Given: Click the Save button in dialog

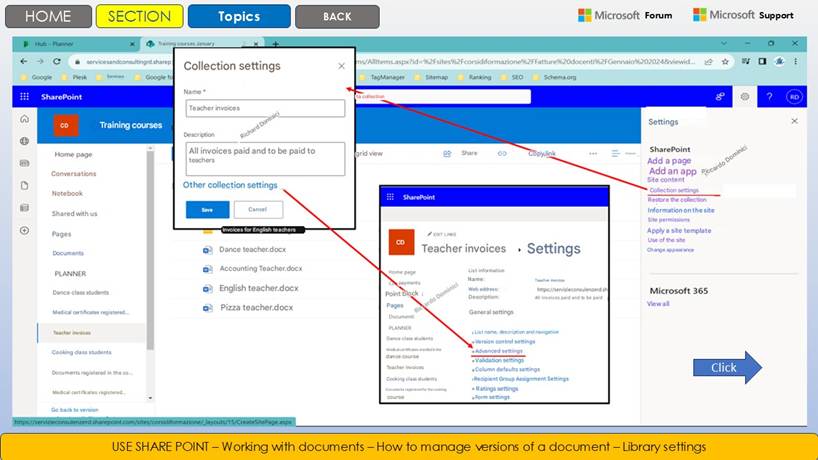Looking at the screenshot, I should tap(207, 210).
